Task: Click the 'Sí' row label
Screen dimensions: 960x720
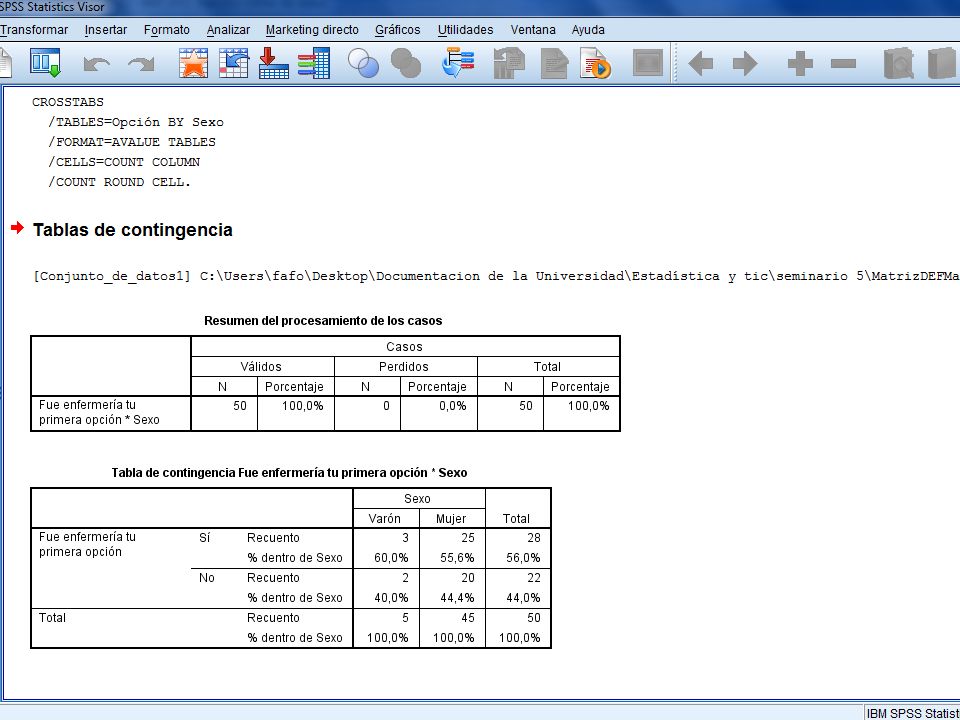Action: (205, 538)
